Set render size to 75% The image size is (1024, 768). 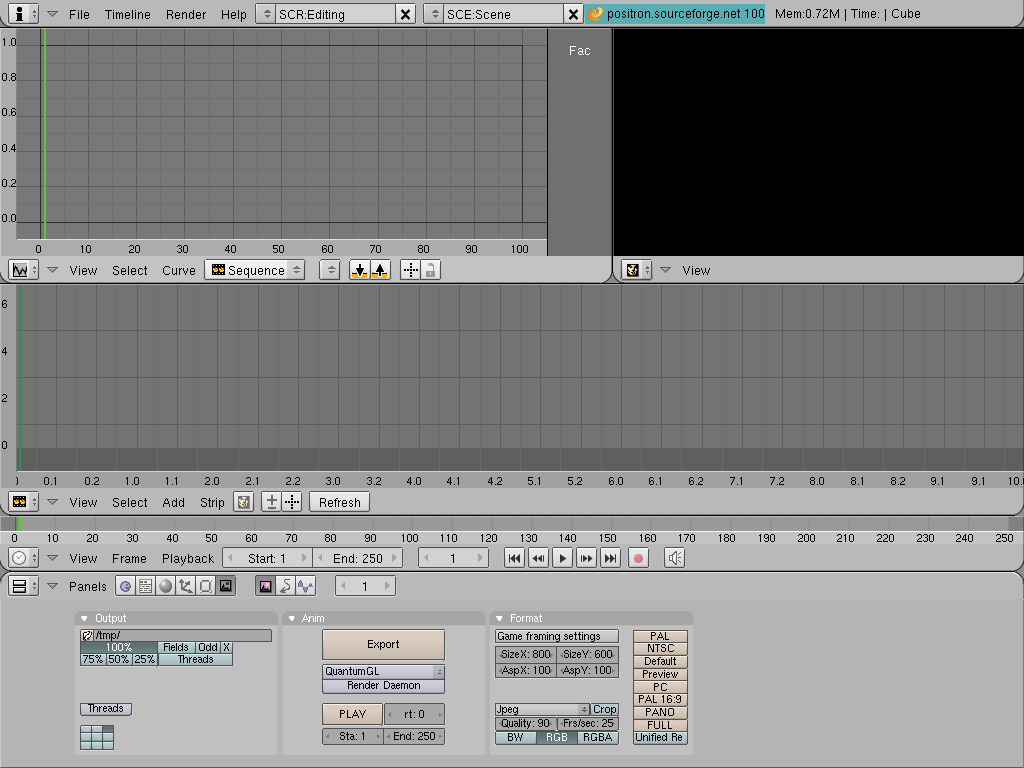[93, 660]
